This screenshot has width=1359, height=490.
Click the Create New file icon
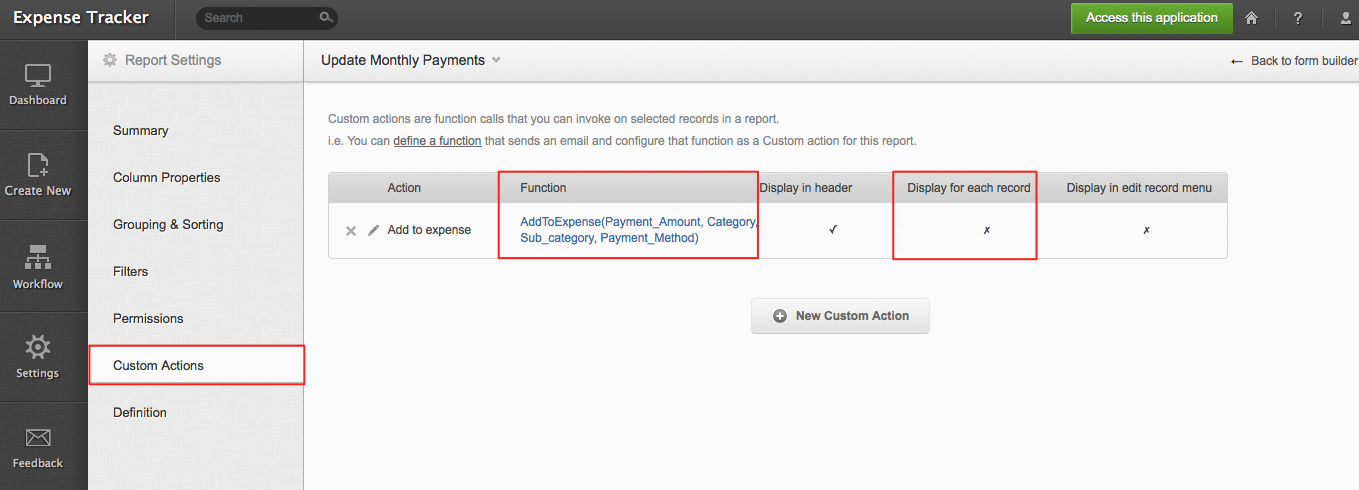click(38, 165)
